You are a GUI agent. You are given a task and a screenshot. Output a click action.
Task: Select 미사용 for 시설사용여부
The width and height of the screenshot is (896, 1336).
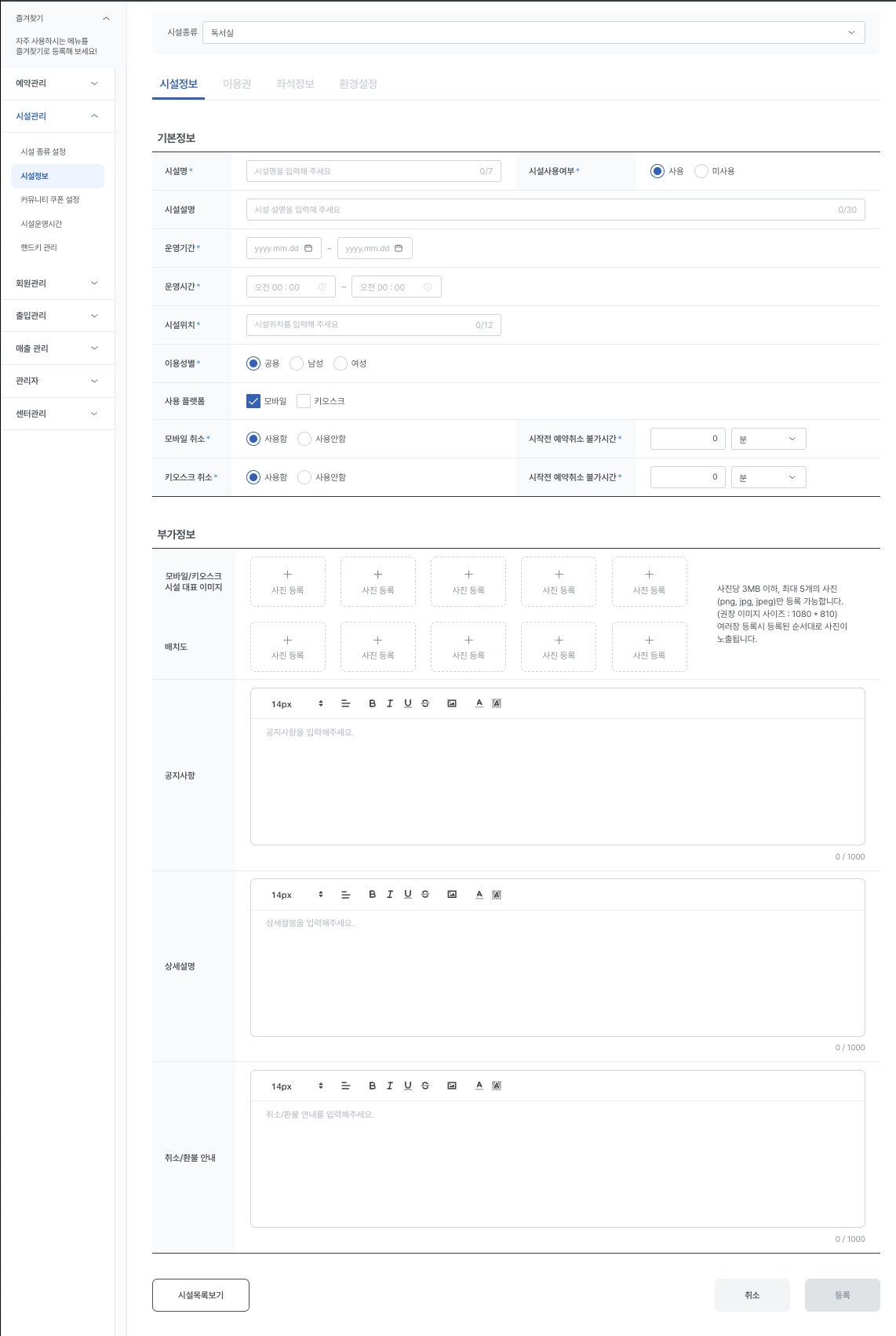point(701,171)
